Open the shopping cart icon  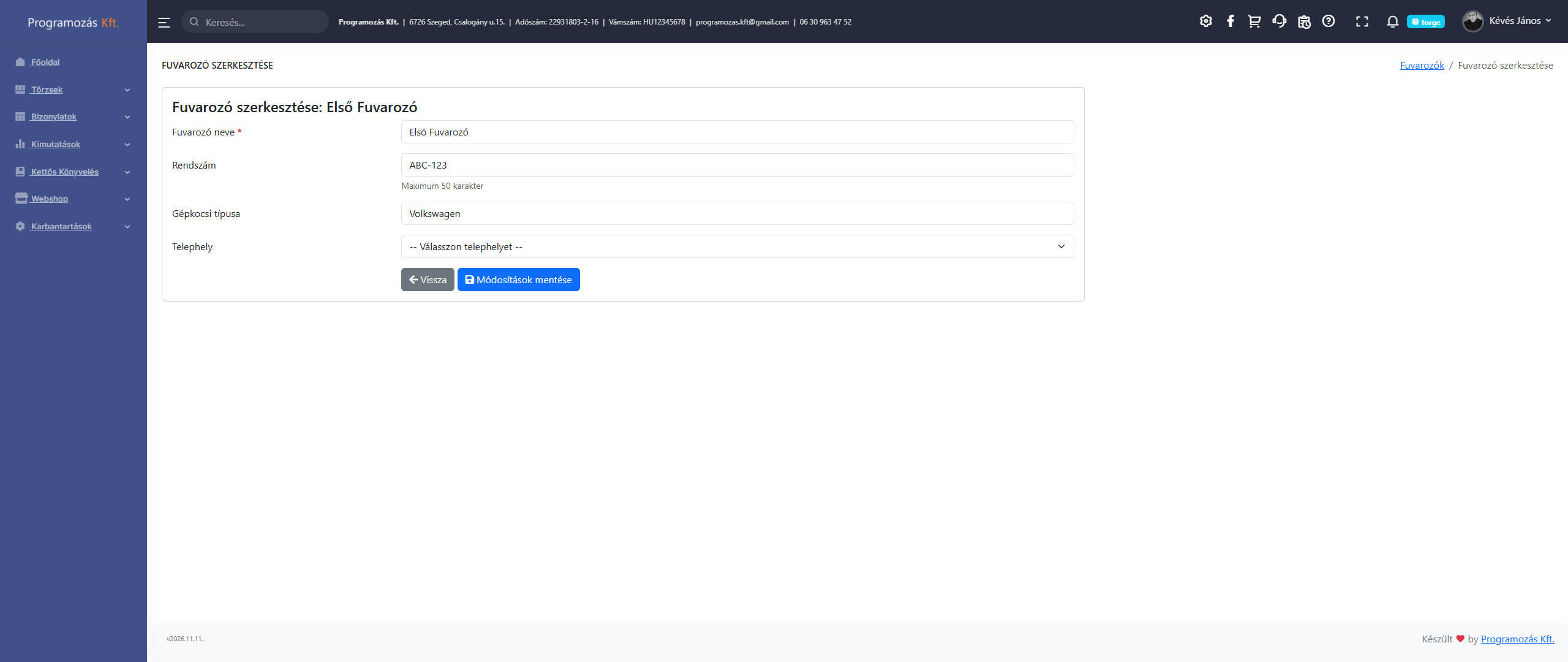[x=1254, y=21]
